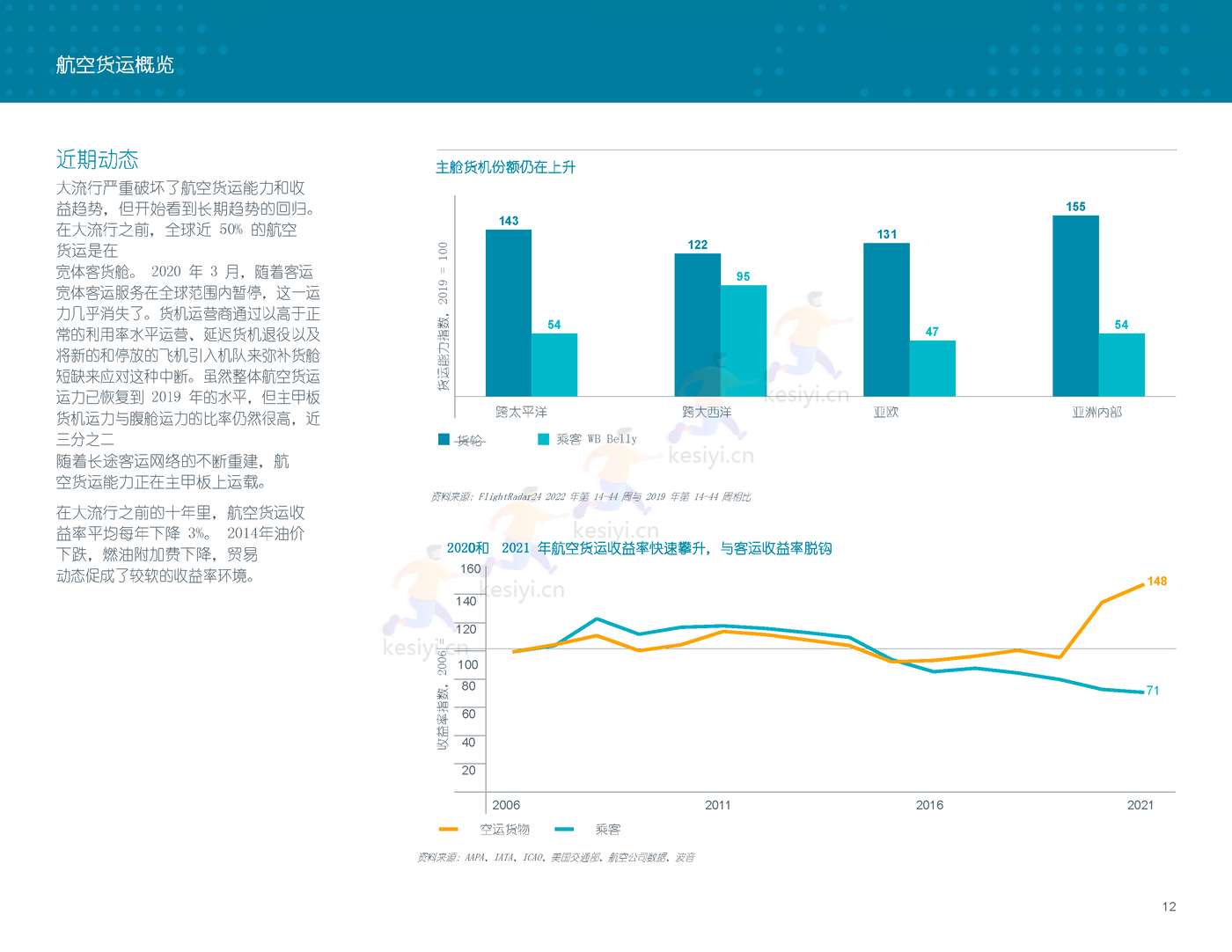Click the bar value label 122
The height and width of the screenshot is (952, 1232).
tap(698, 245)
